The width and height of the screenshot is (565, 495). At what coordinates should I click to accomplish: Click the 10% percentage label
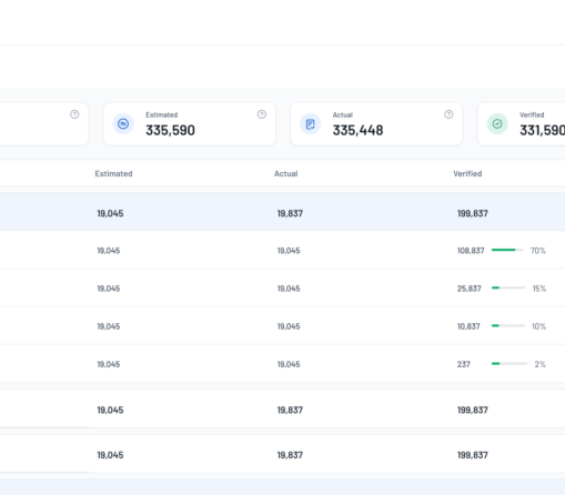click(x=539, y=326)
